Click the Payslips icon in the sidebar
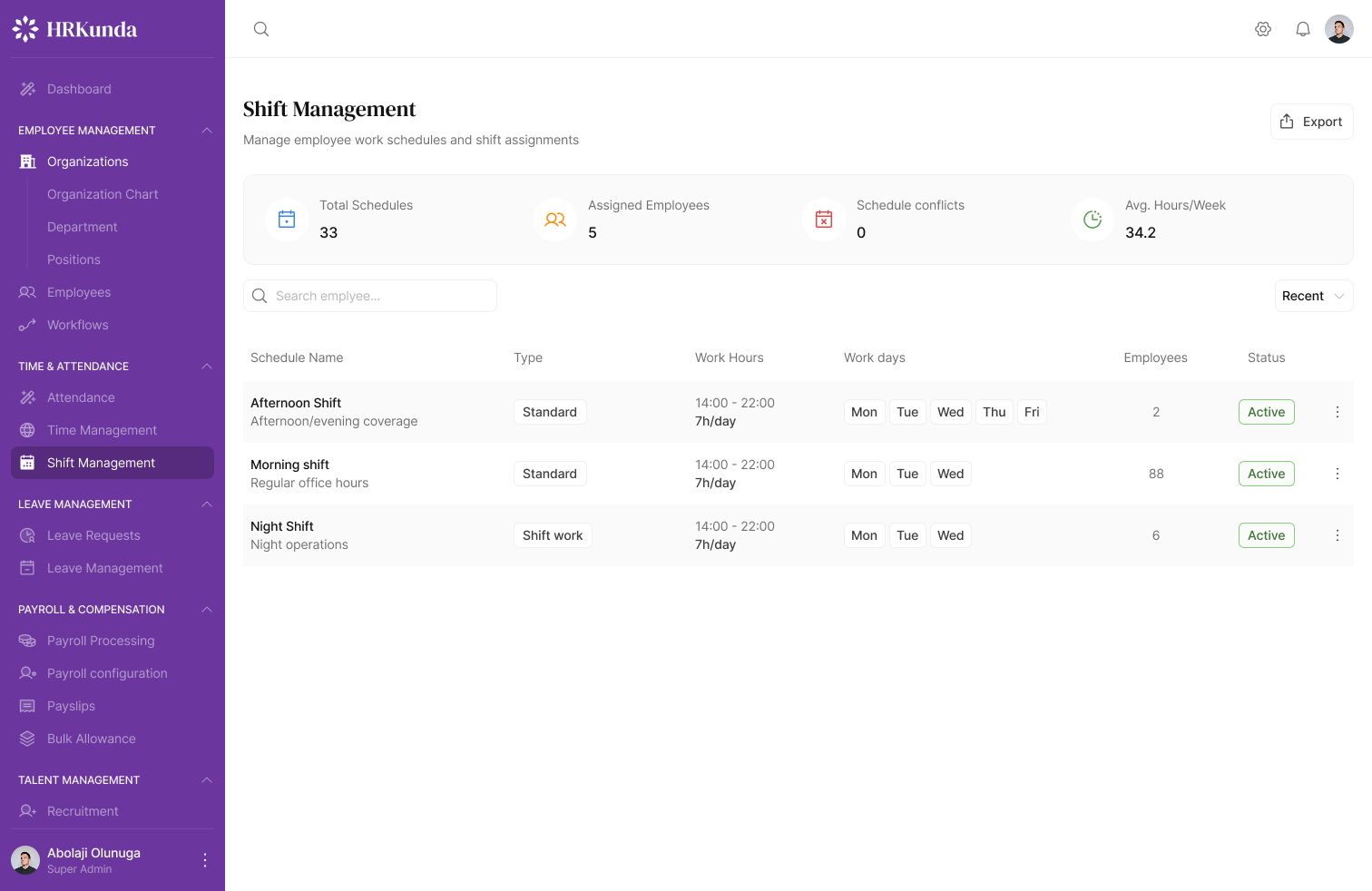1372x891 pixels. coord(26,705)
